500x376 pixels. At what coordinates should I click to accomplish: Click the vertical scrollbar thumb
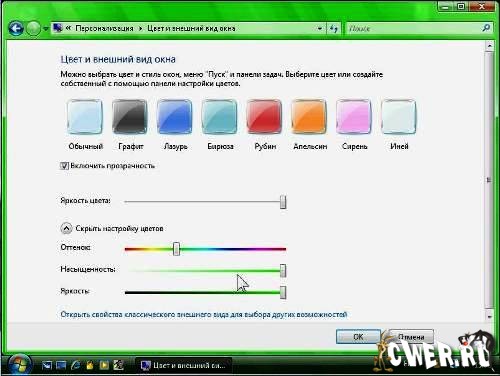pos(489,180)
